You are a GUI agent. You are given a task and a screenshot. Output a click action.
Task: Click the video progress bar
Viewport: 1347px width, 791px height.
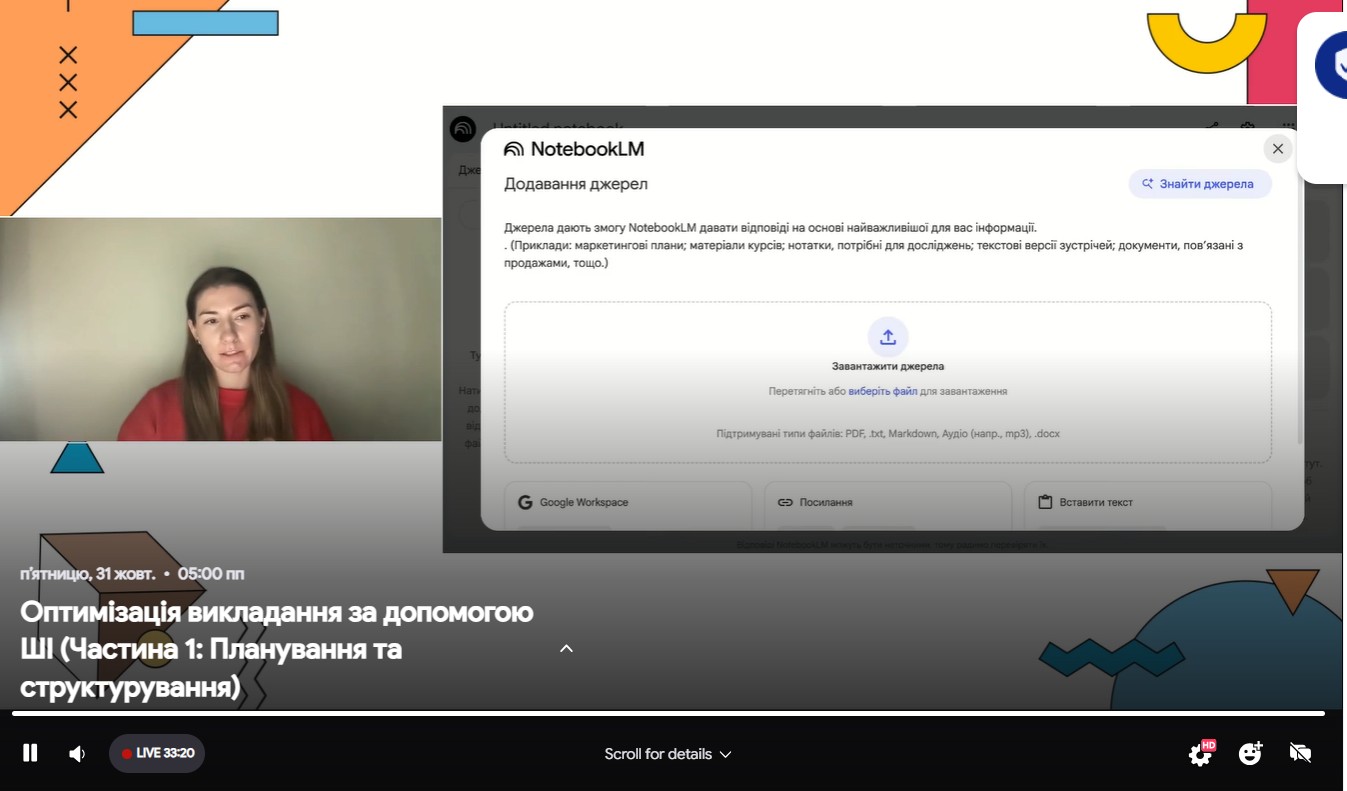click(668, 713)
